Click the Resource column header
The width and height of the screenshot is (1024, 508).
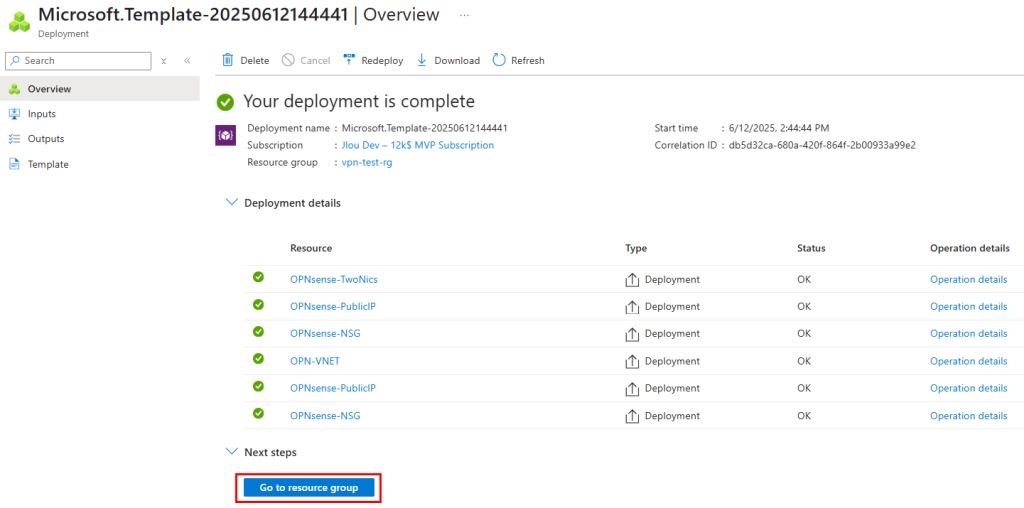tap(311, 248)
